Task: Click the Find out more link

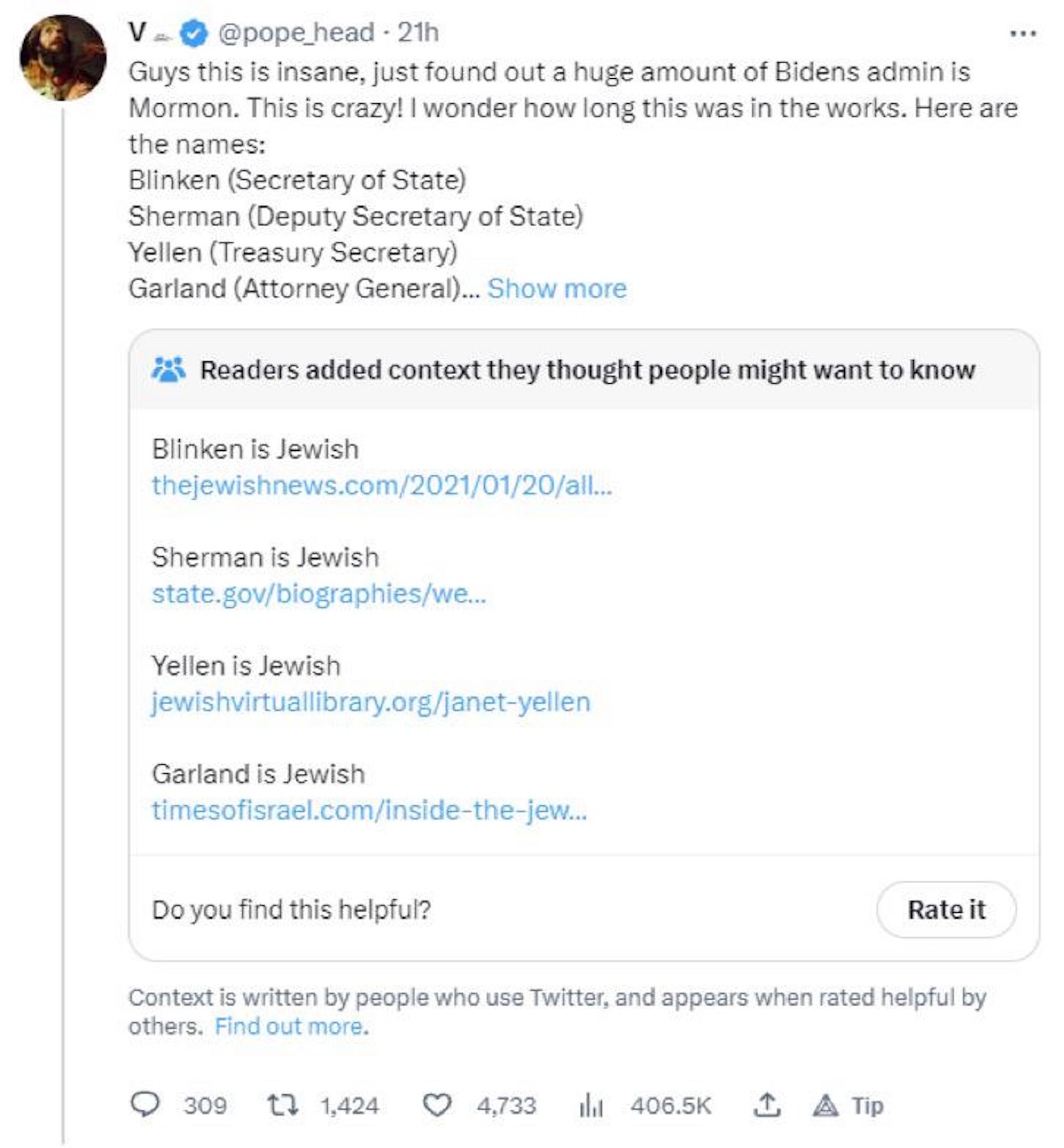Action: tap(291, 1026)
